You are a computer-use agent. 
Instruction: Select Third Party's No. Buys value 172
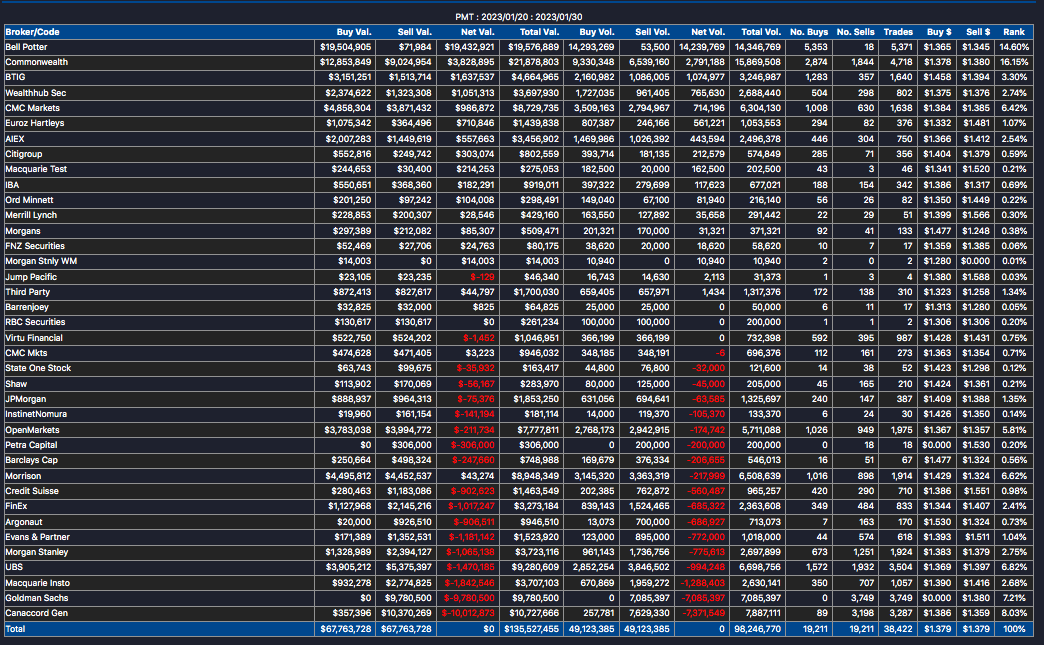pos(820,292)
